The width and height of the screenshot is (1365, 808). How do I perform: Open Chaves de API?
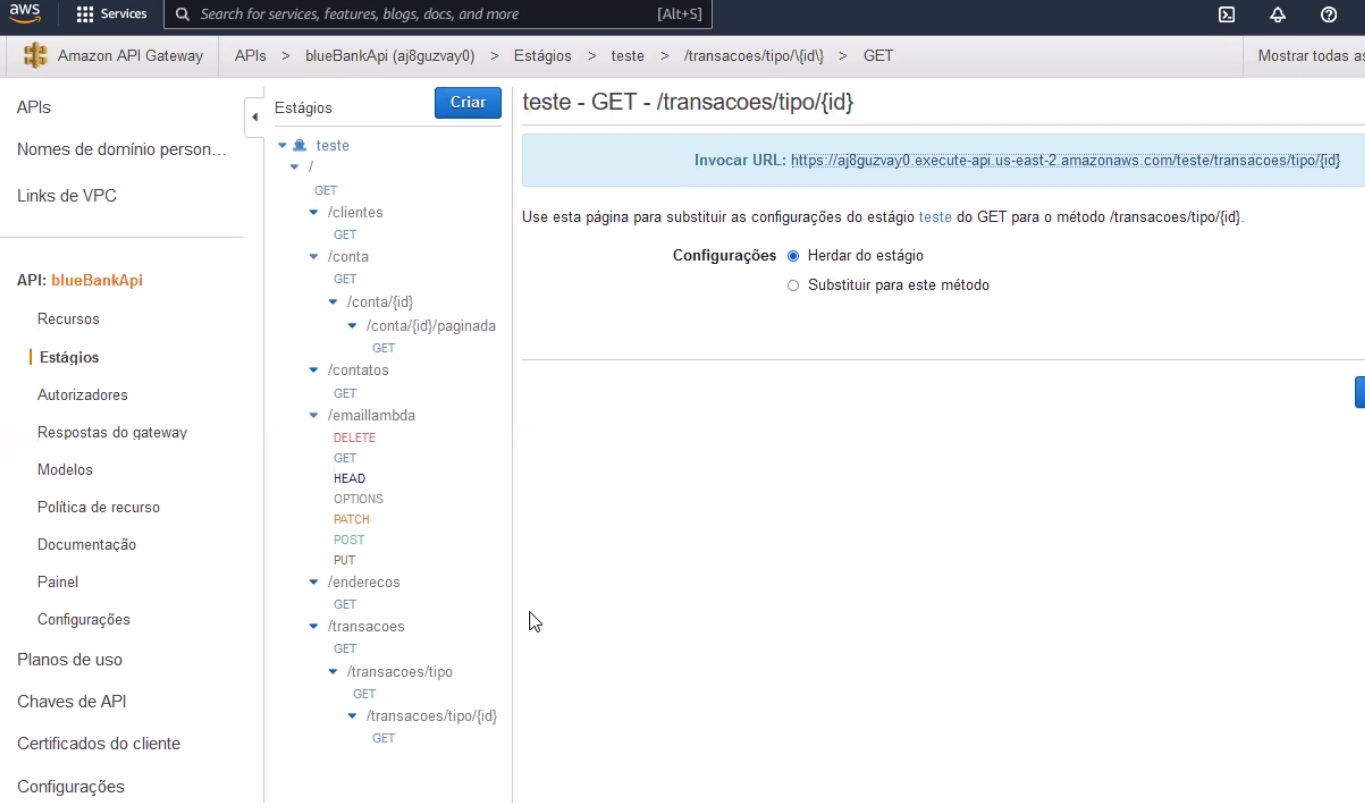(71, 701)
